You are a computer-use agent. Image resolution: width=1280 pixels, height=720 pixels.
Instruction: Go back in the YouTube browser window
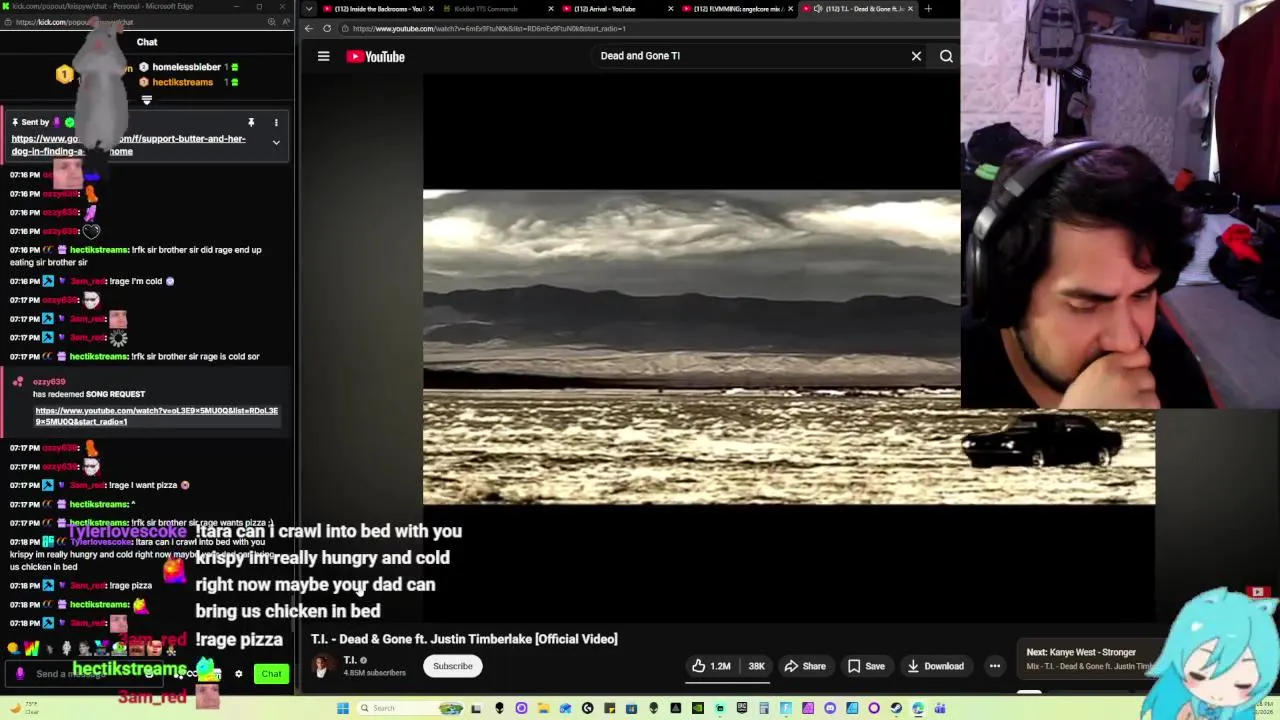309,28
